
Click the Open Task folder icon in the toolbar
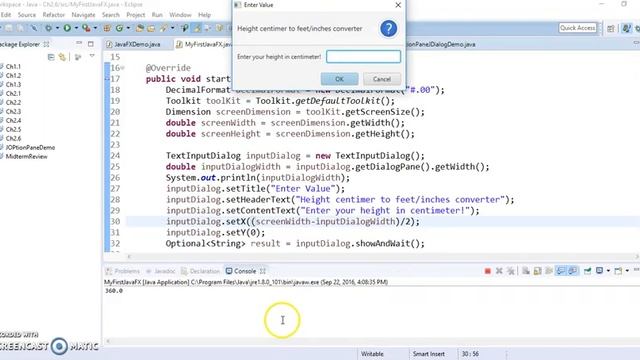(x=151, y=28)
